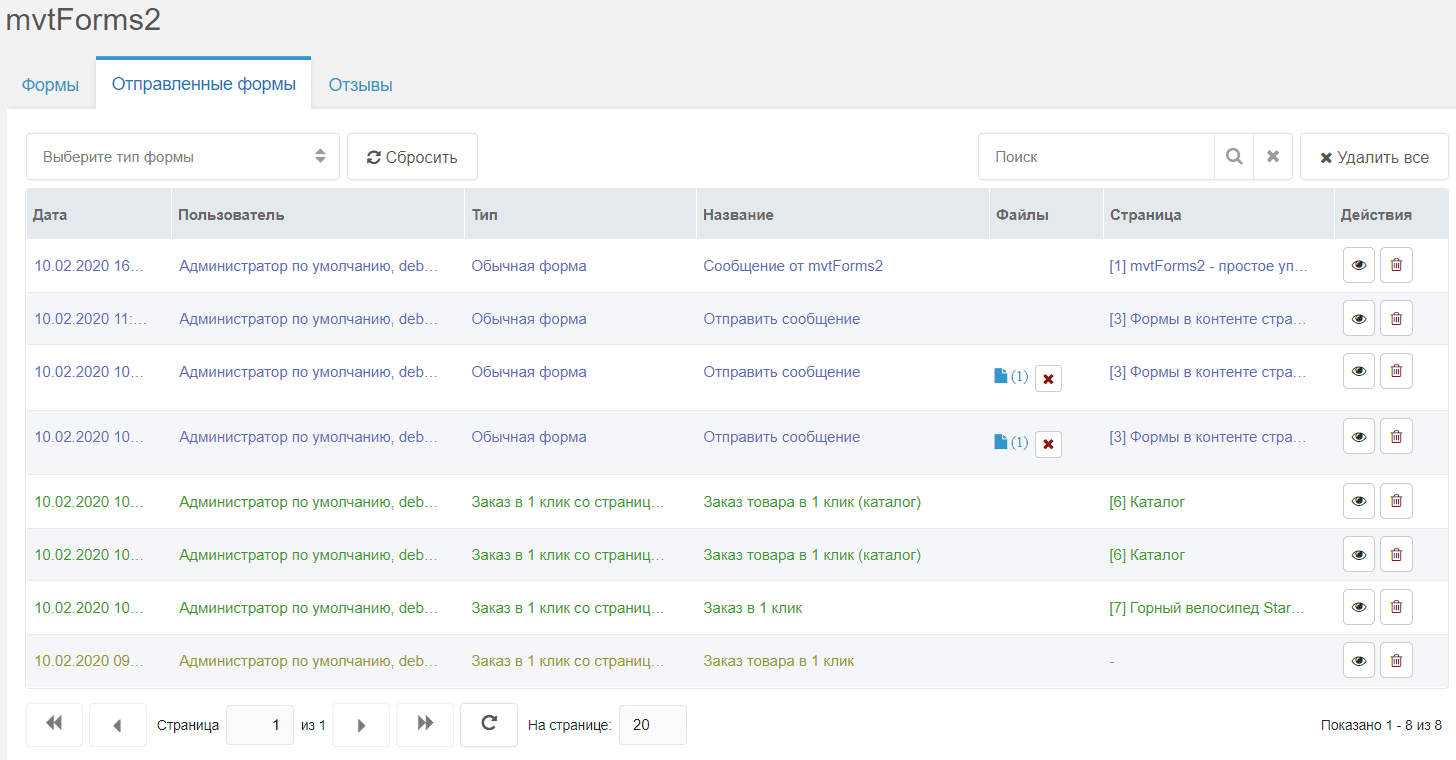View the 'Сообщение от mvtForms2' entry with eye icon
Screen dimensions: 1456x760
point(1359,266)
